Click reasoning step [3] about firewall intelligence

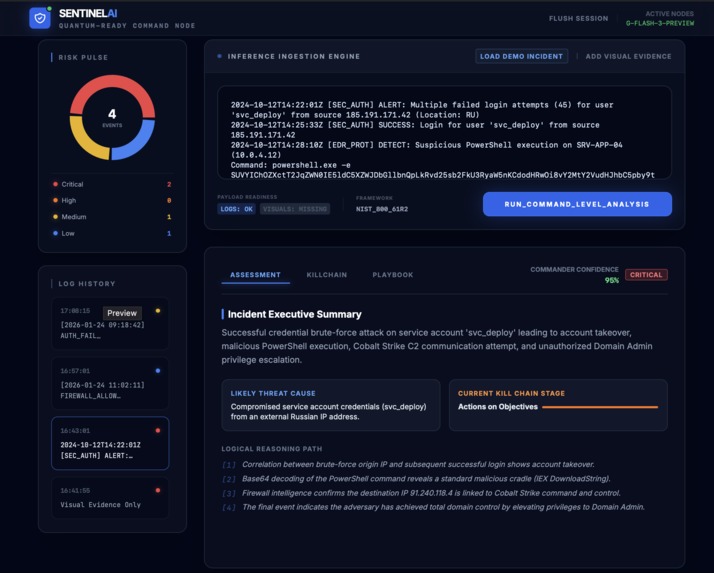pyautogui.click(x=421, y=493)
